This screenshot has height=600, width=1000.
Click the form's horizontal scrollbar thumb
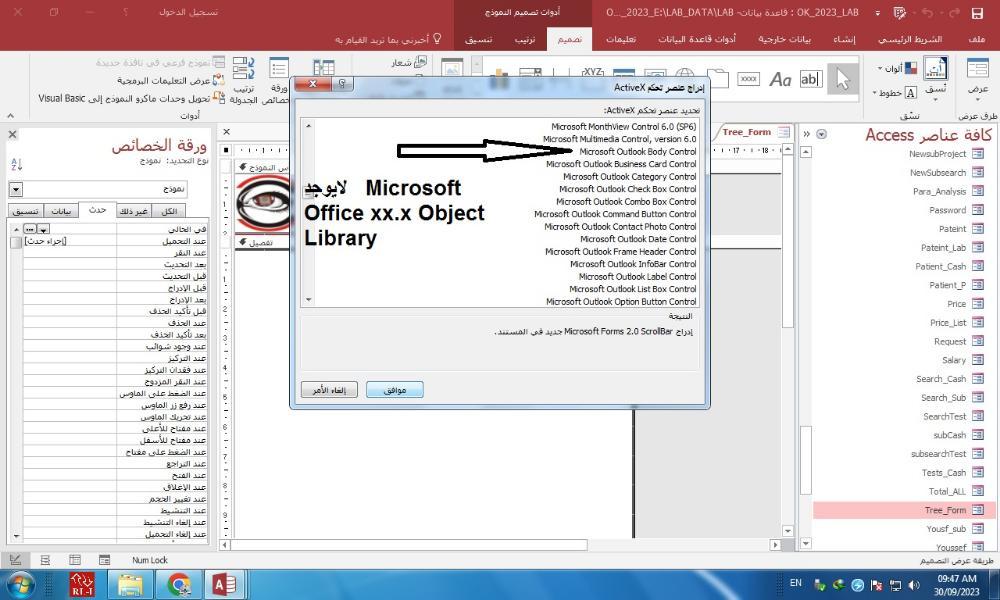(x=409, y=545)
